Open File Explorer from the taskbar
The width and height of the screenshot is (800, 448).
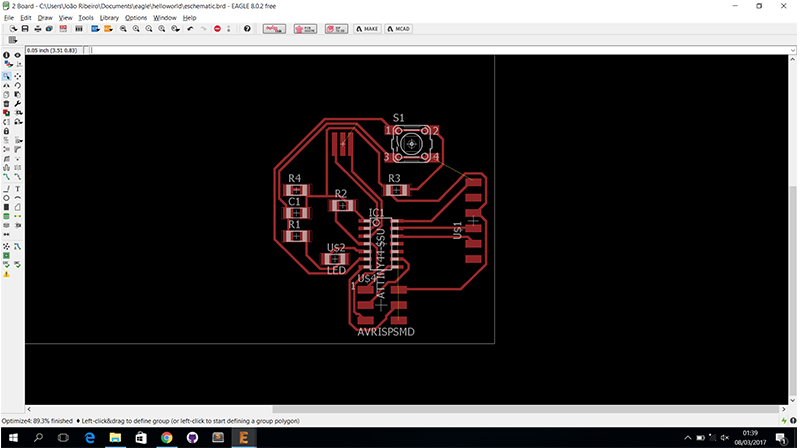coord(115,438)
